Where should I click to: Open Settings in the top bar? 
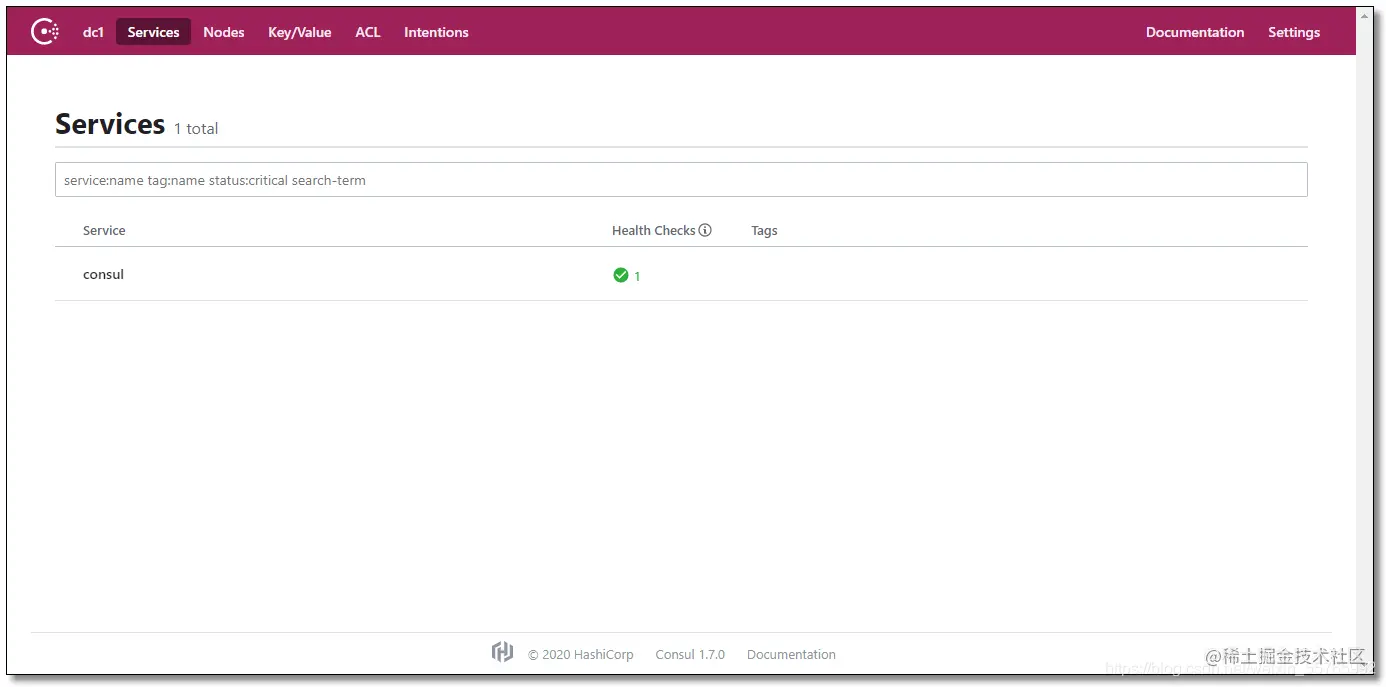click(1294, 32)
